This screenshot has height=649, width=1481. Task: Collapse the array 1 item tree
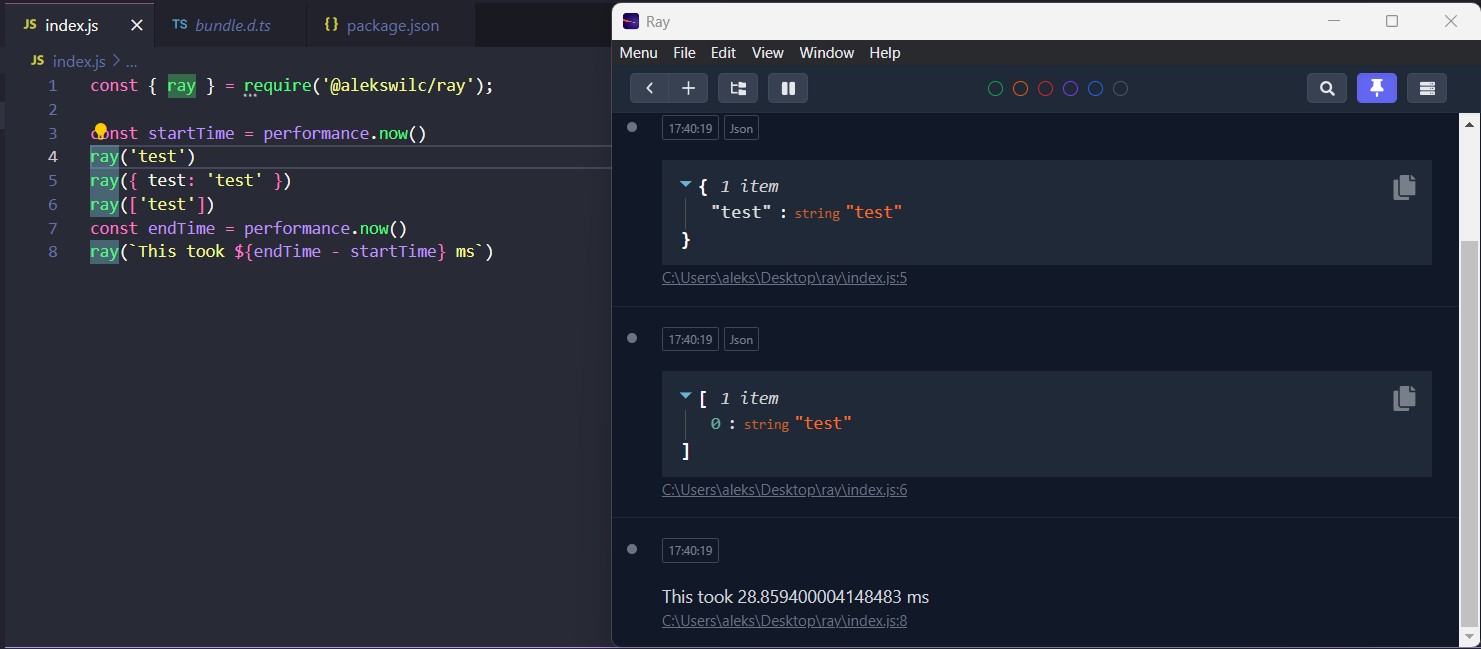[x=685, y=396]
